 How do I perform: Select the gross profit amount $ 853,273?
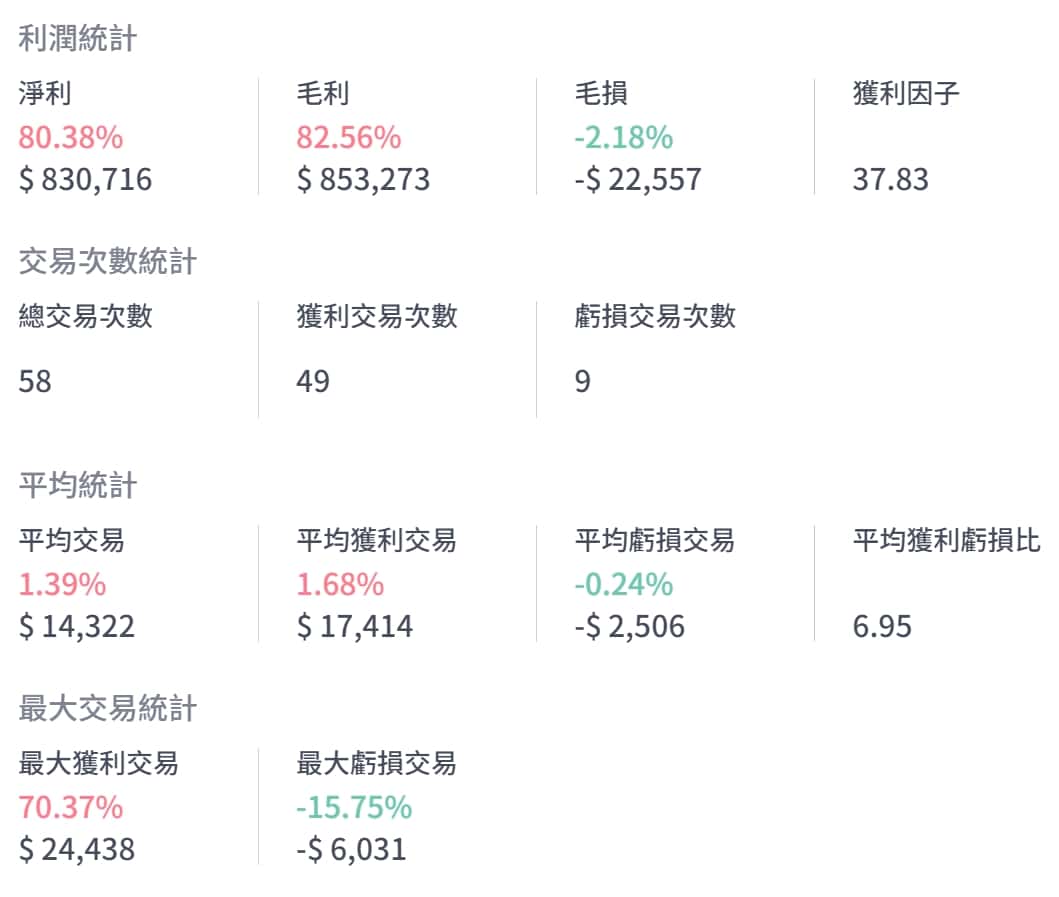click(363, 180)
